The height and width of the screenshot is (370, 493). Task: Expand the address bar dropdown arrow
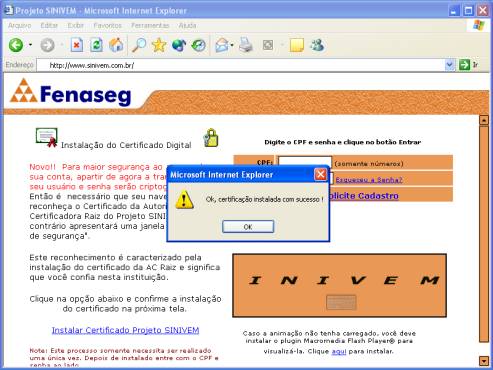(x=450, y=65)
